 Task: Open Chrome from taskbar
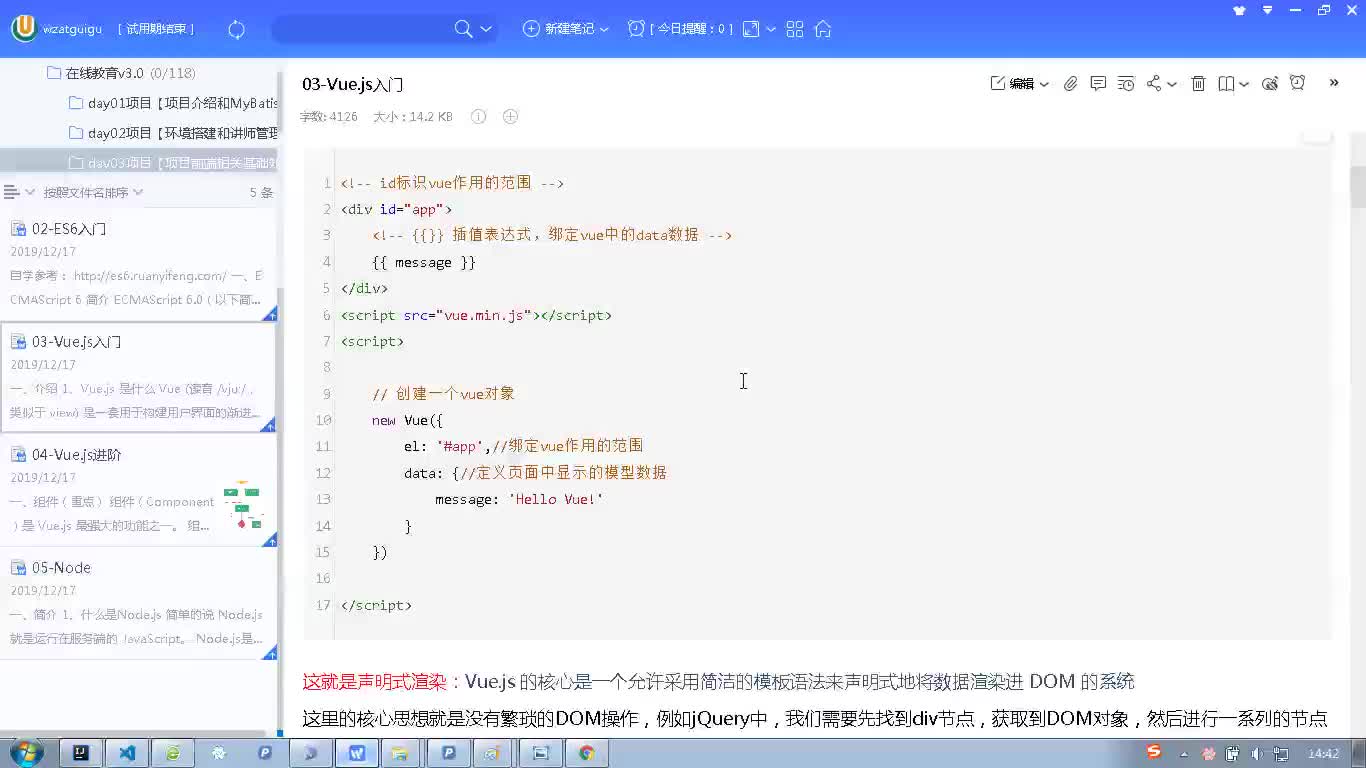coord(587,753)
